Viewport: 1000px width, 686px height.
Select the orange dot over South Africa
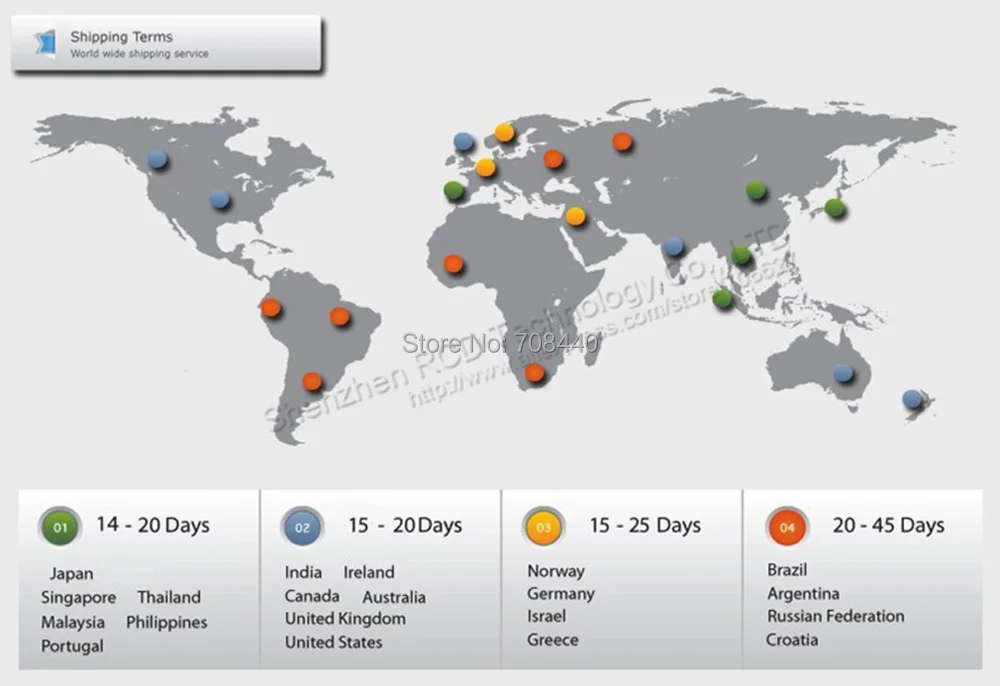coord(534,373)
